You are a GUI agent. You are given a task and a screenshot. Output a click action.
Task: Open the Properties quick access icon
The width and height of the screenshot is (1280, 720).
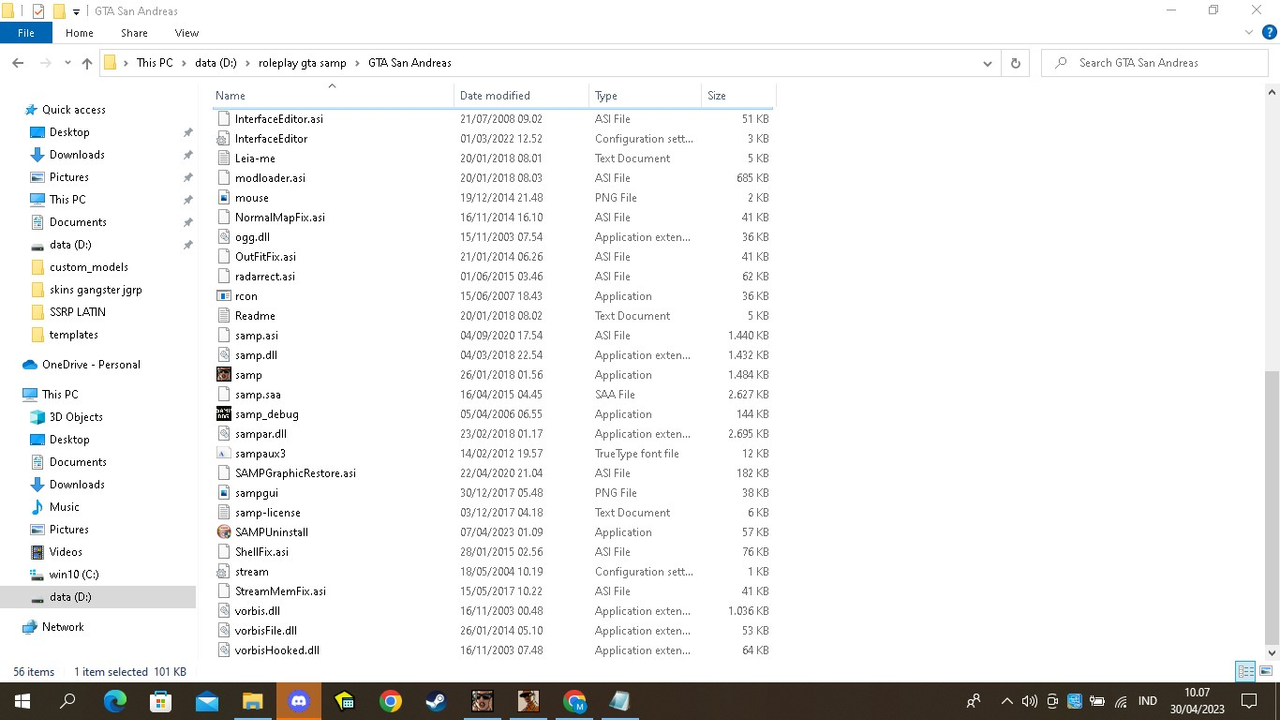pos(38,11)
